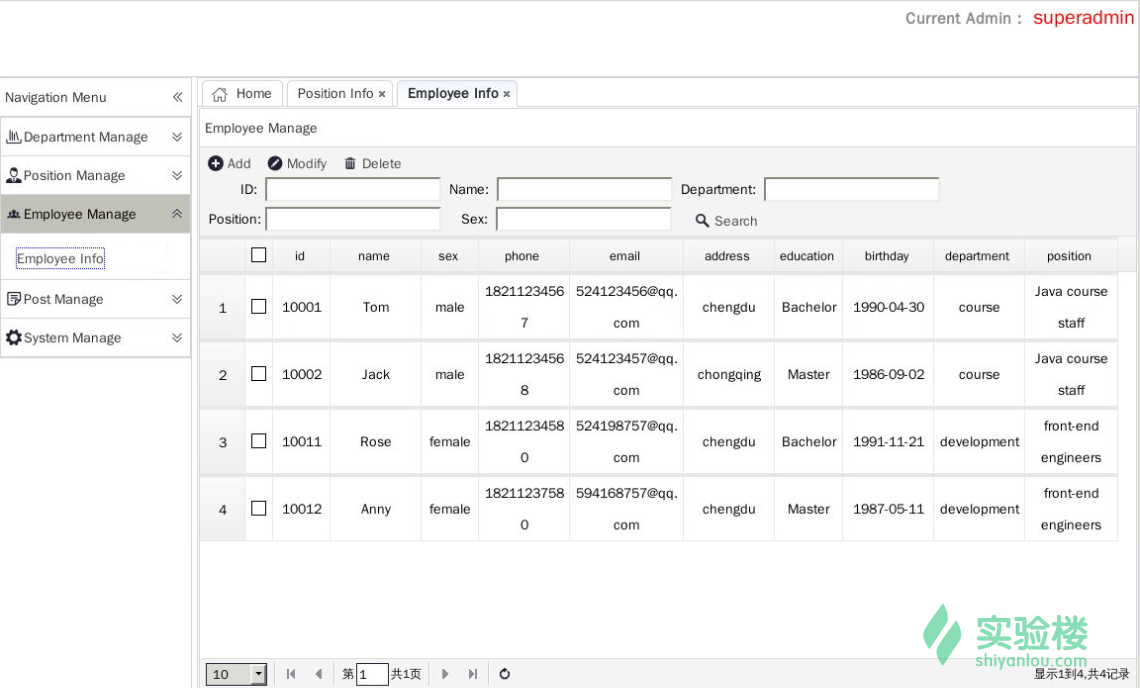
Task: Click the phone cell 18211234567
Action: tap(523, 307)
